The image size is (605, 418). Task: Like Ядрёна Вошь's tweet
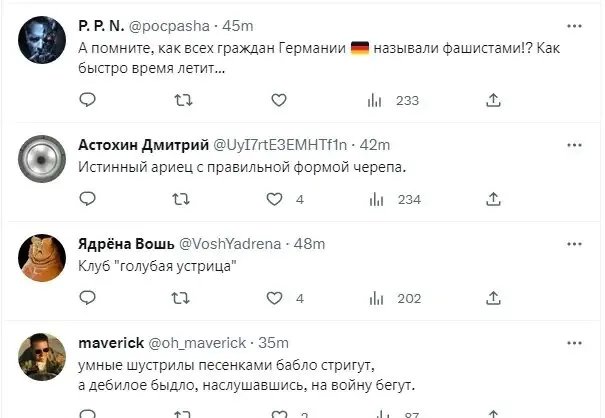[274, 298]
